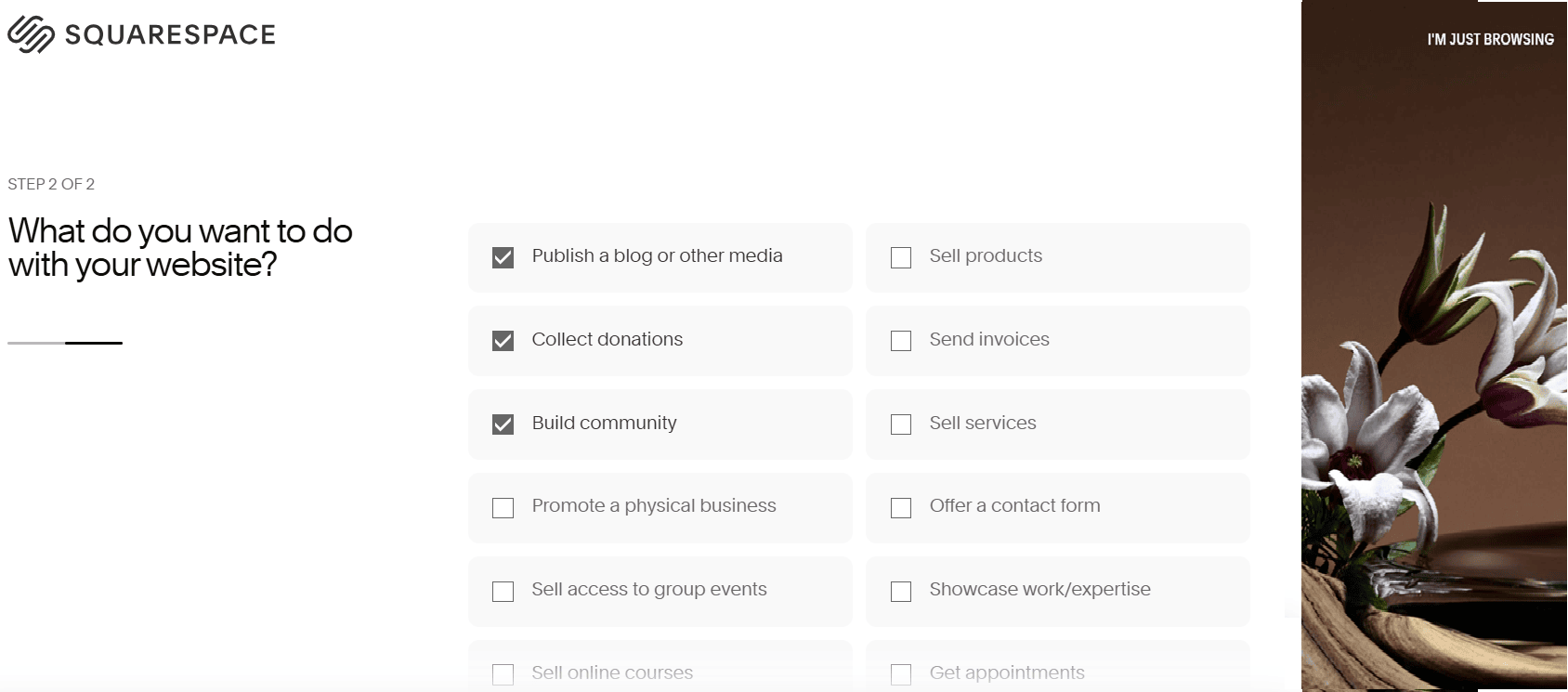
Task: Enable Promote a physical business
Action: coord(503,507)
